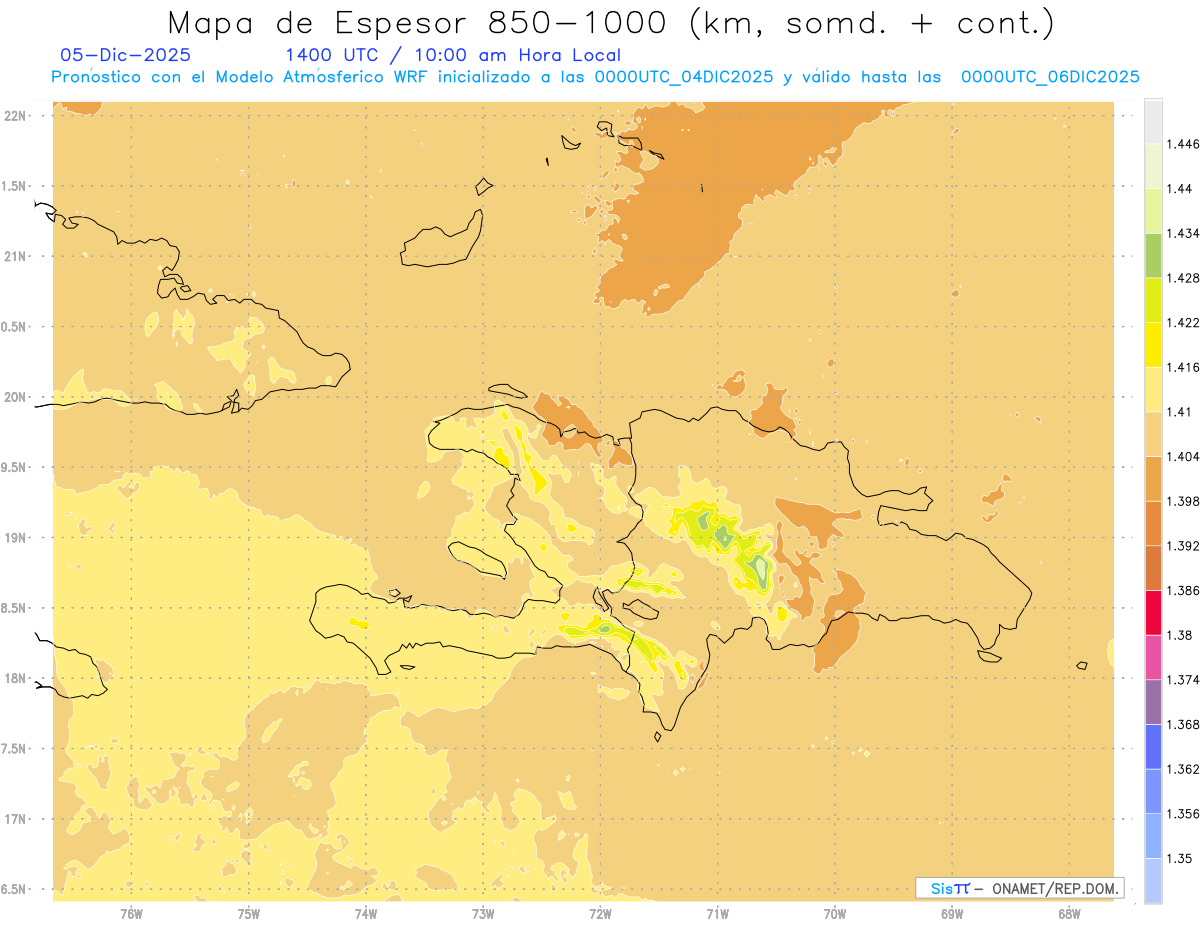Click the blue swatch between 1.362 and 1.368
The height and width of the screenshot is (927, 1200).
click(1153, 746)
